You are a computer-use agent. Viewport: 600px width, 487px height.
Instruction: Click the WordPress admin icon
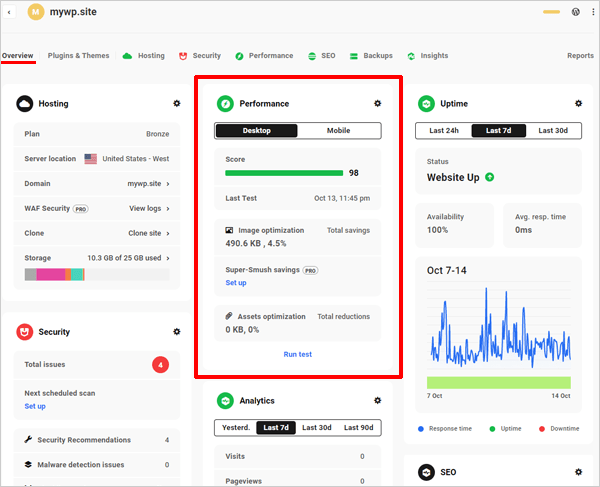(576, 12)
